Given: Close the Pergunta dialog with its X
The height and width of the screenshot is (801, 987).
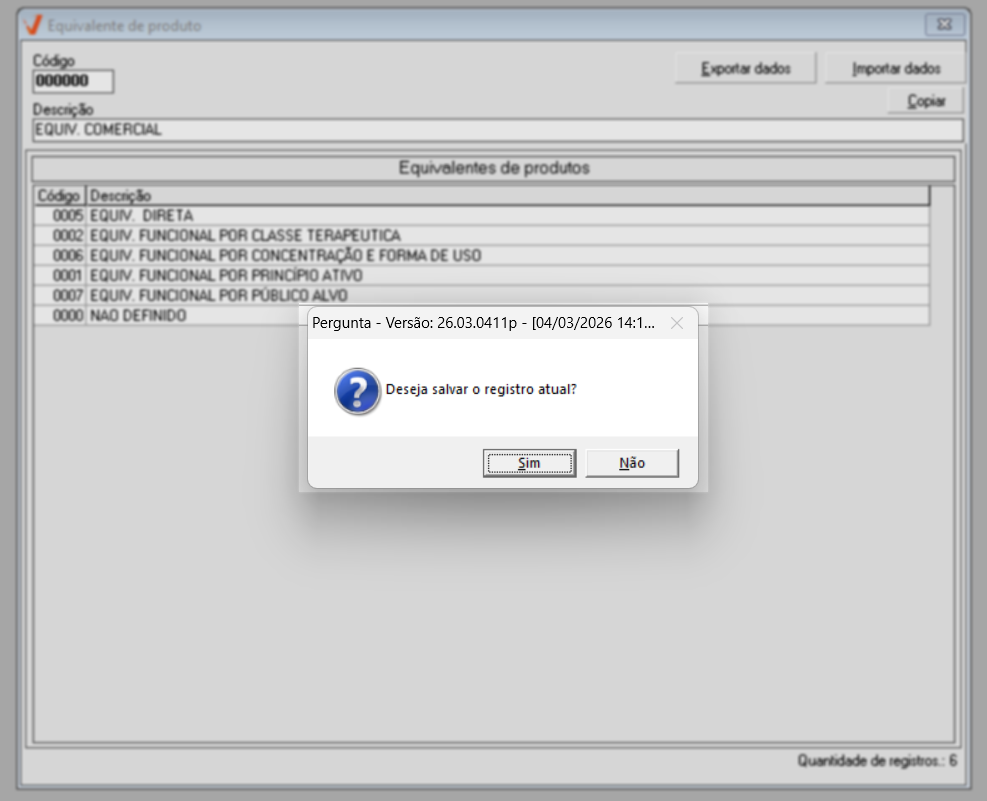Looking at the screenshot, I should (x=677, y=323).
